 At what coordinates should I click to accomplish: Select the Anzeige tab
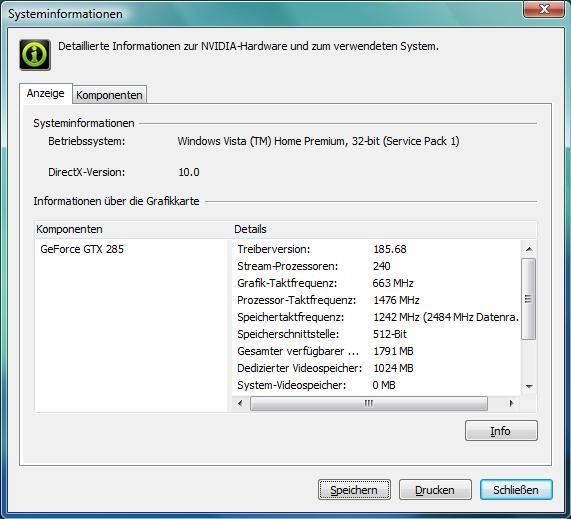point(46,94)
